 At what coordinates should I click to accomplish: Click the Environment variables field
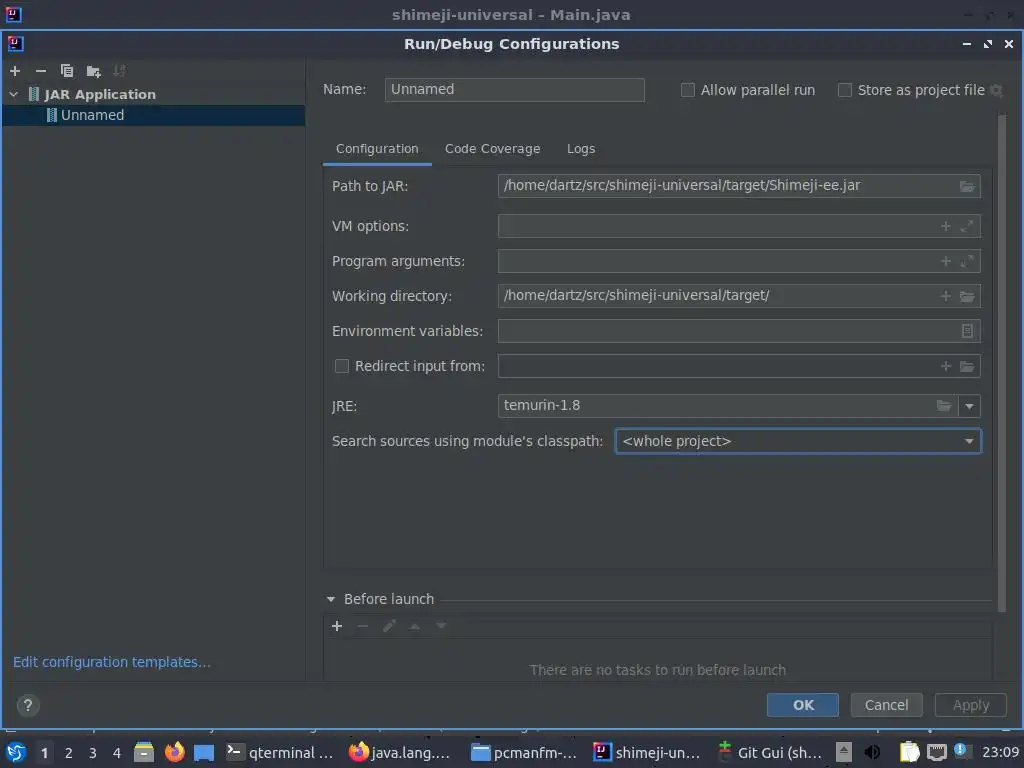point(739,331)
